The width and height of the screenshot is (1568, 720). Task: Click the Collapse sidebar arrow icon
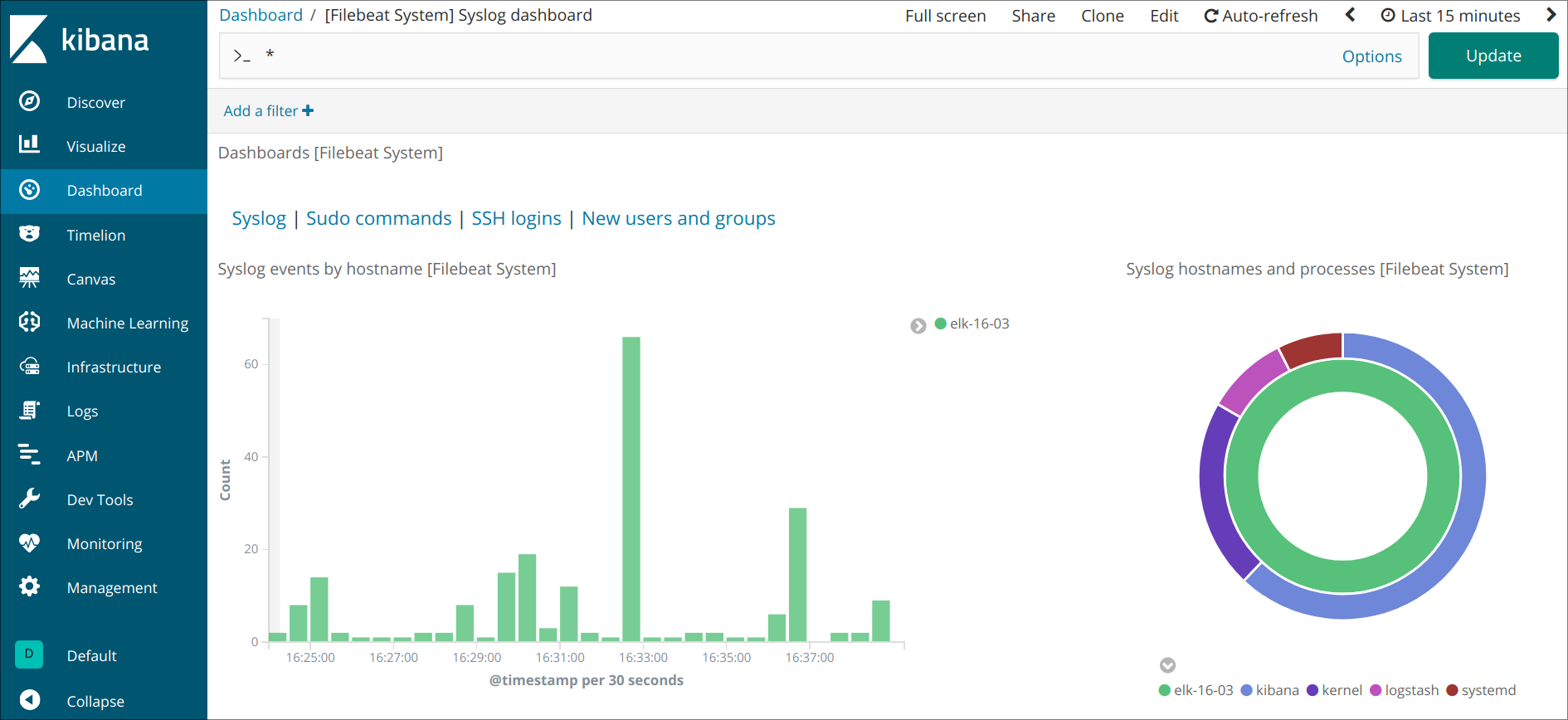[29, 700]
